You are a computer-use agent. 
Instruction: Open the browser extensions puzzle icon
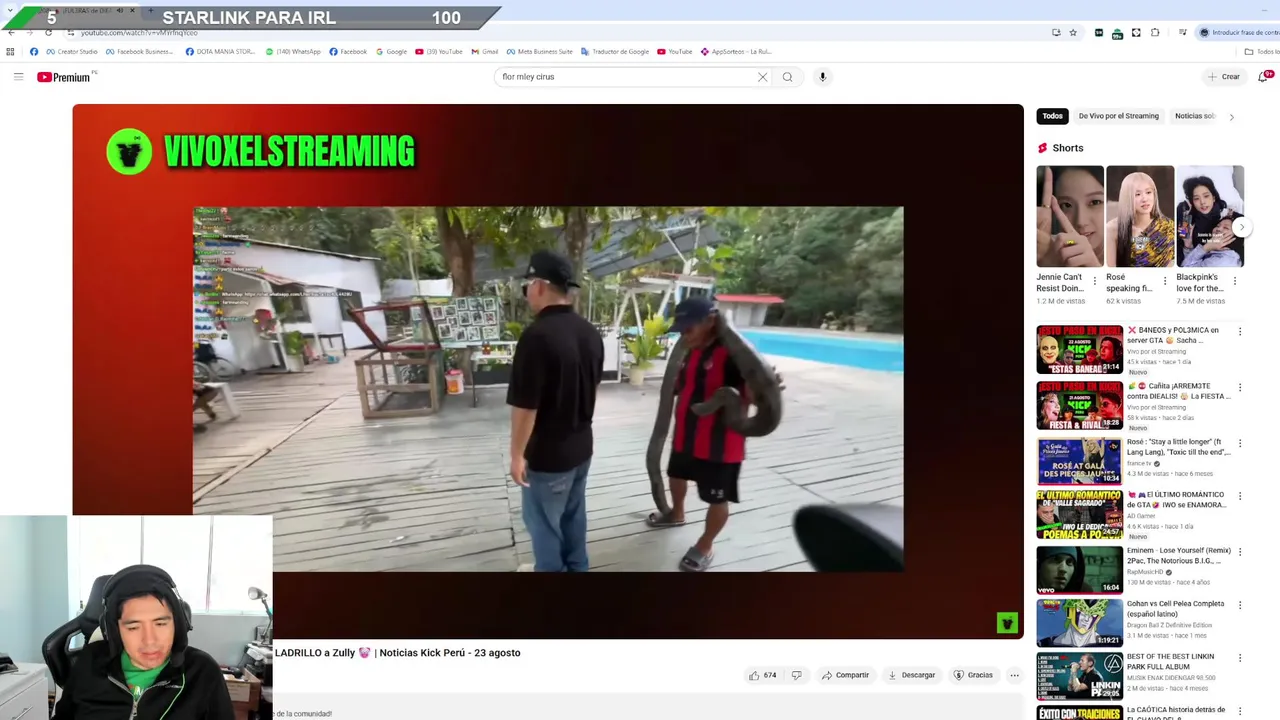1155,32
